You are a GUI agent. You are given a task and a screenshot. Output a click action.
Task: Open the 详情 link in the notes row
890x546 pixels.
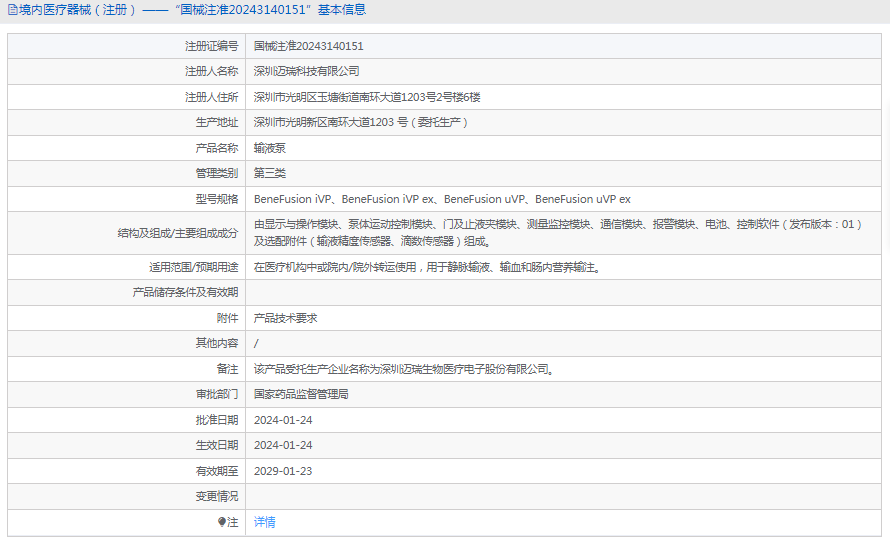[265, 522]
